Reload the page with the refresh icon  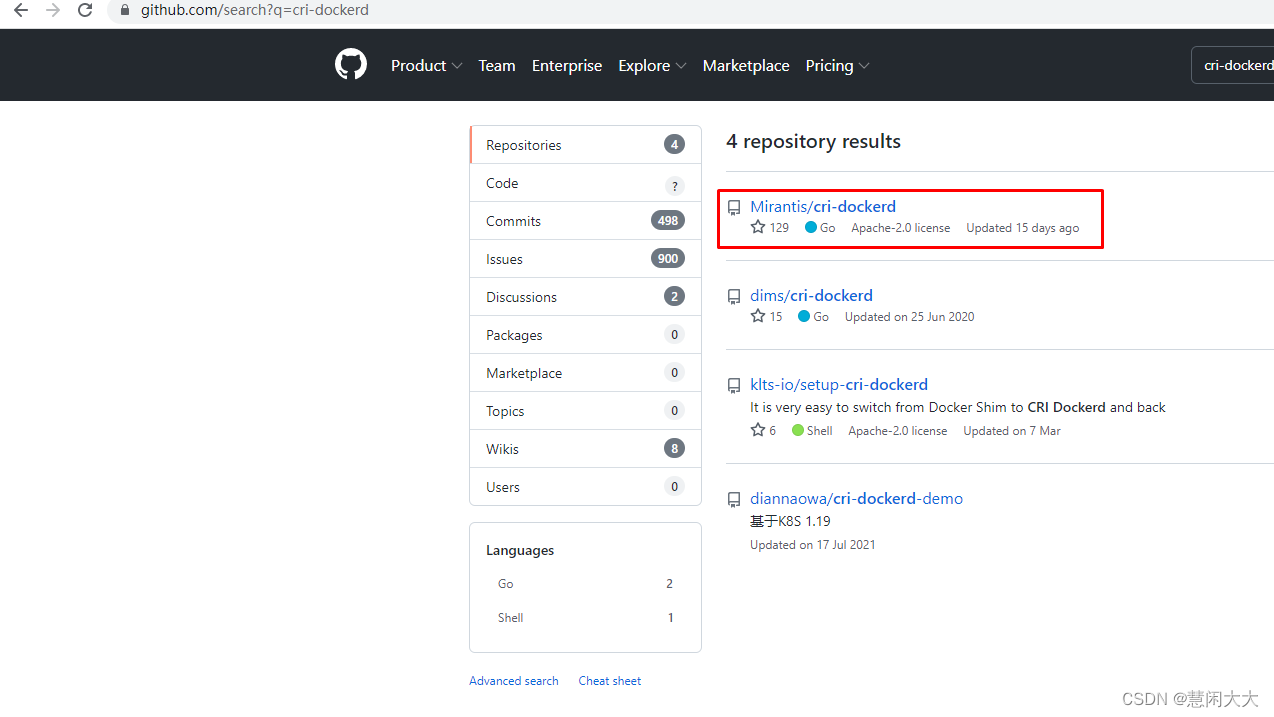tap(85, 10)
